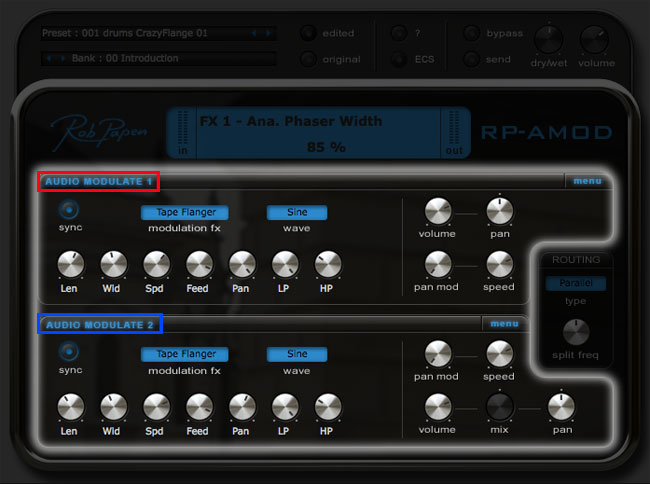The image size is (650, 484).
Task: Click the Audio Modulate 1 volume knob
Action: point(438,211)
